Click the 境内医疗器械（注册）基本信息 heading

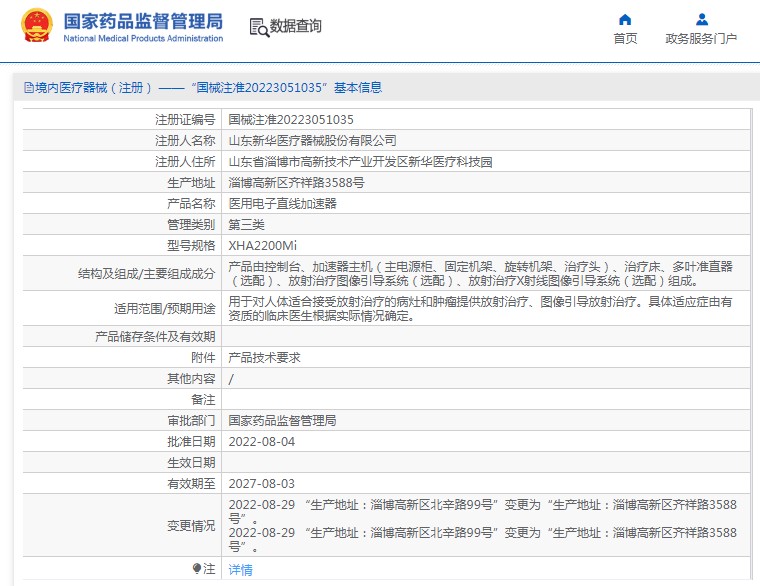[208, 88]
